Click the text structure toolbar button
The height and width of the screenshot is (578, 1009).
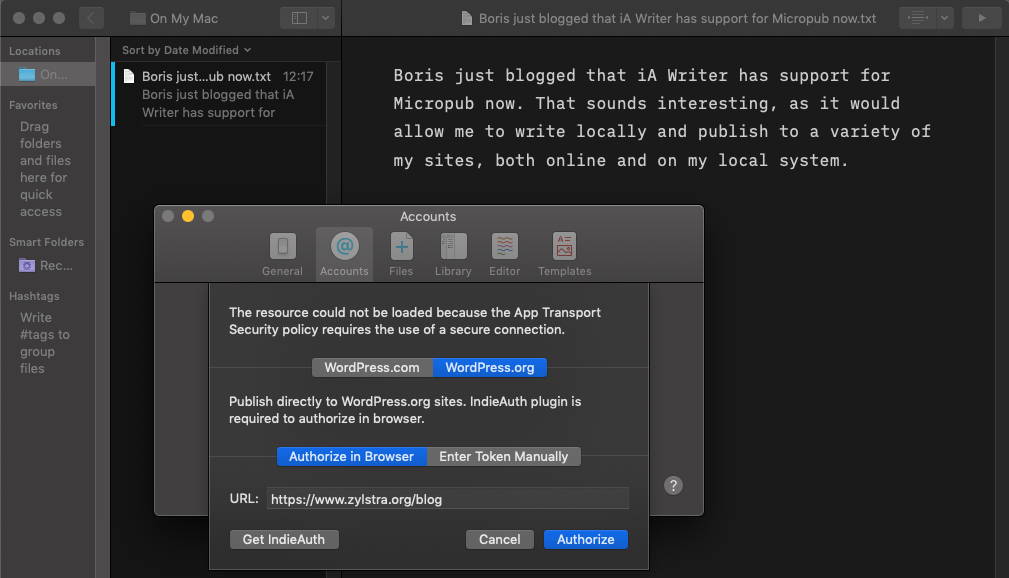pyautogui.click(x=918, y=18)
